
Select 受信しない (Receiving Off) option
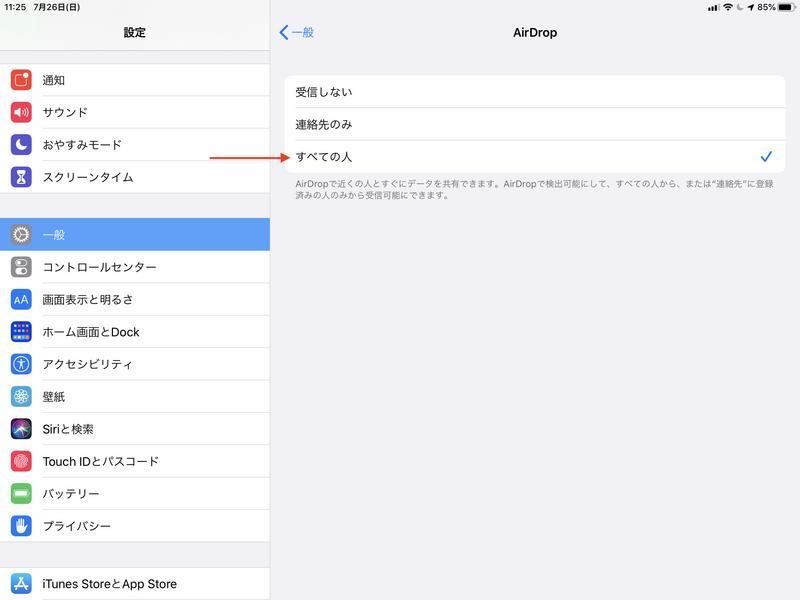pyautogui.click(x=535, y=92)
